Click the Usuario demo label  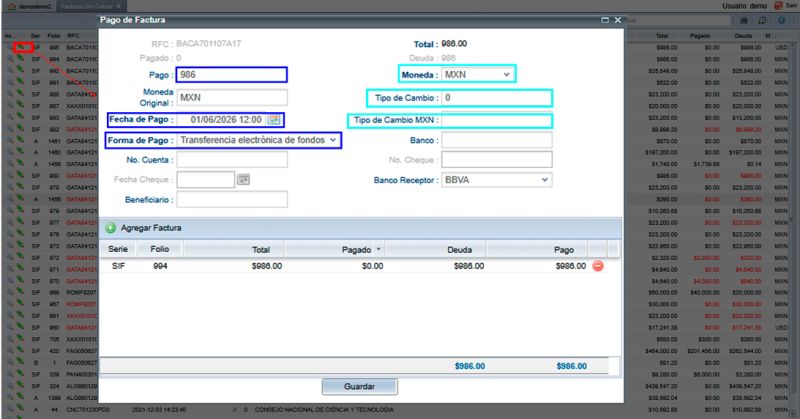coord(744,6)
